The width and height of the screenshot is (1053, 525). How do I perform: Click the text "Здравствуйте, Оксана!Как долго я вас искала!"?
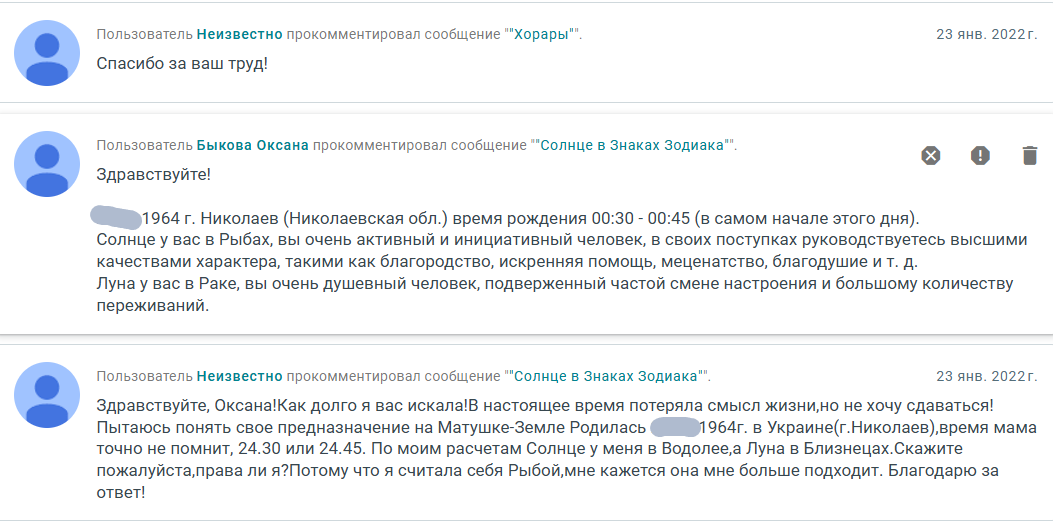[282, 406]
